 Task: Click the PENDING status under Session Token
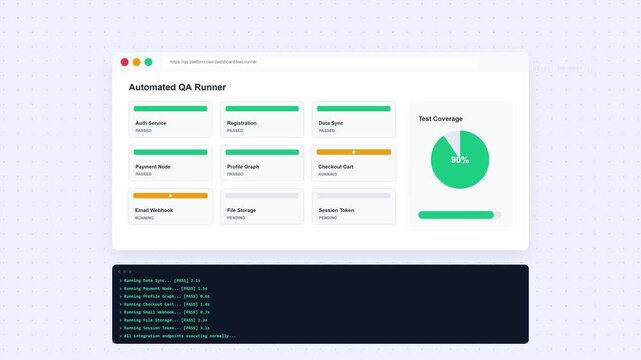coord(328,218)
